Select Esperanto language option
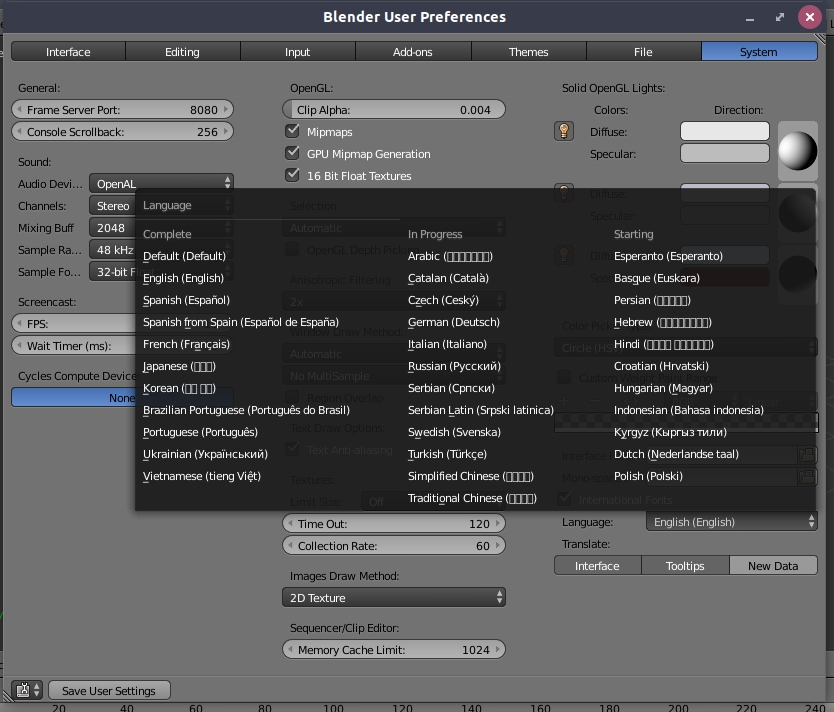Viewport: 834px width, 712px height. coord(668,256)
